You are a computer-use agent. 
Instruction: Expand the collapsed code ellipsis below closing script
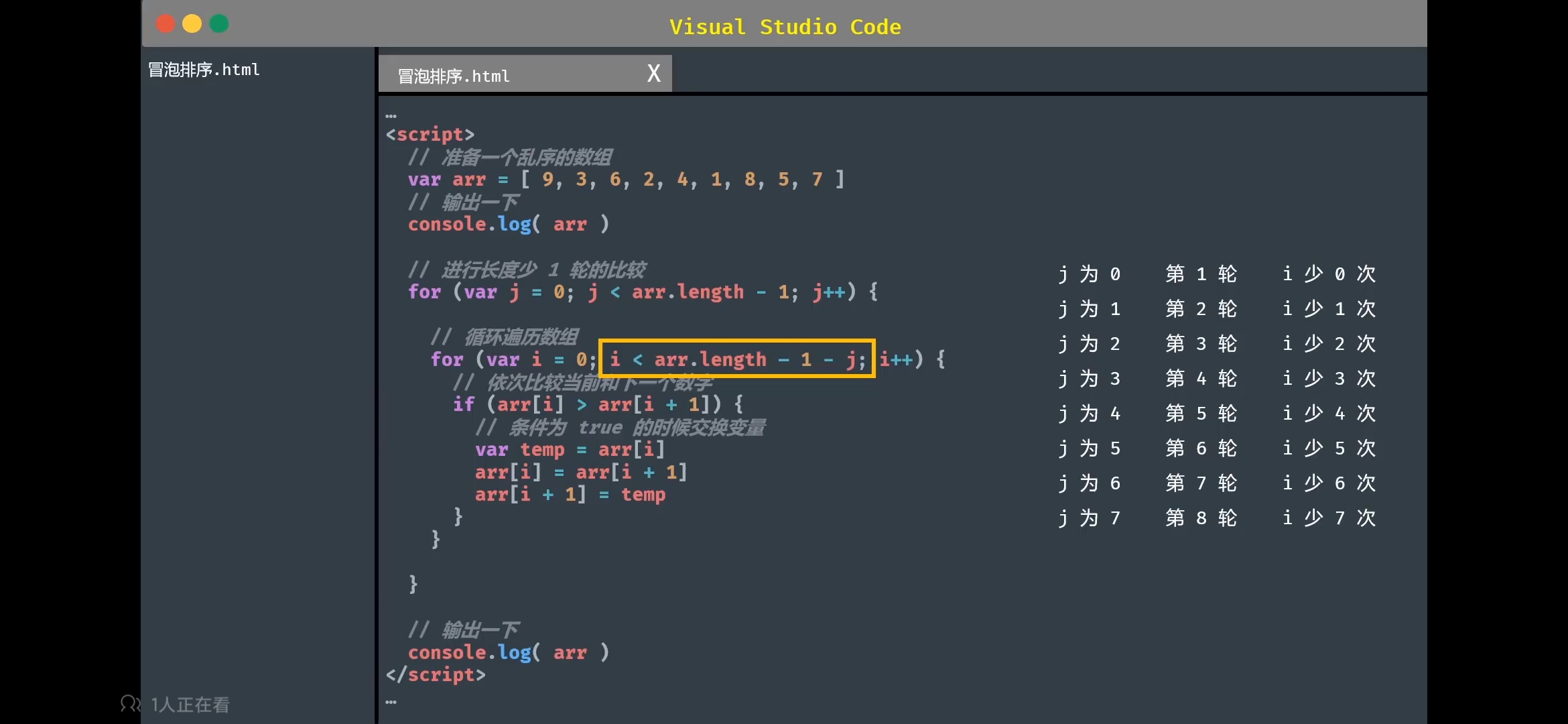point(391,702)
